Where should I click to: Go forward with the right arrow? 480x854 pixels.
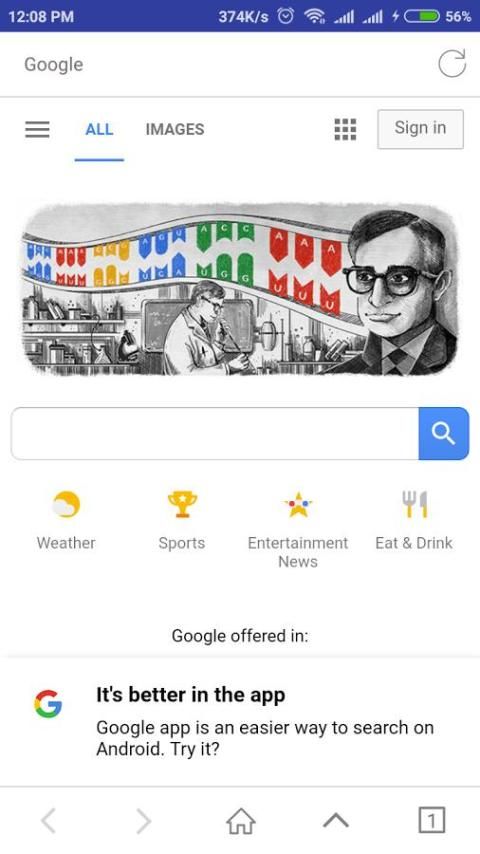click(144, 820)
